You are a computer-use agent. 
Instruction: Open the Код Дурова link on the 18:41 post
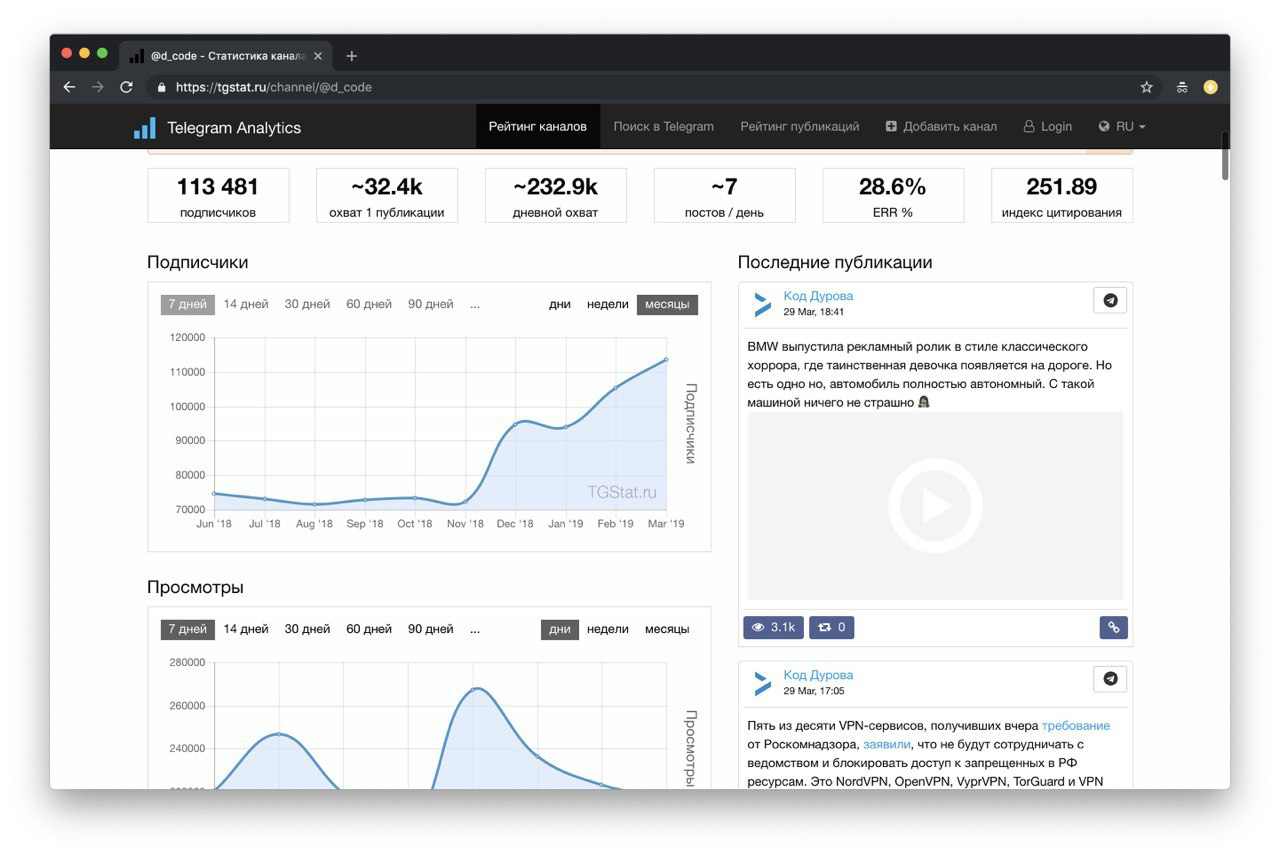click(x=818, y=296)
